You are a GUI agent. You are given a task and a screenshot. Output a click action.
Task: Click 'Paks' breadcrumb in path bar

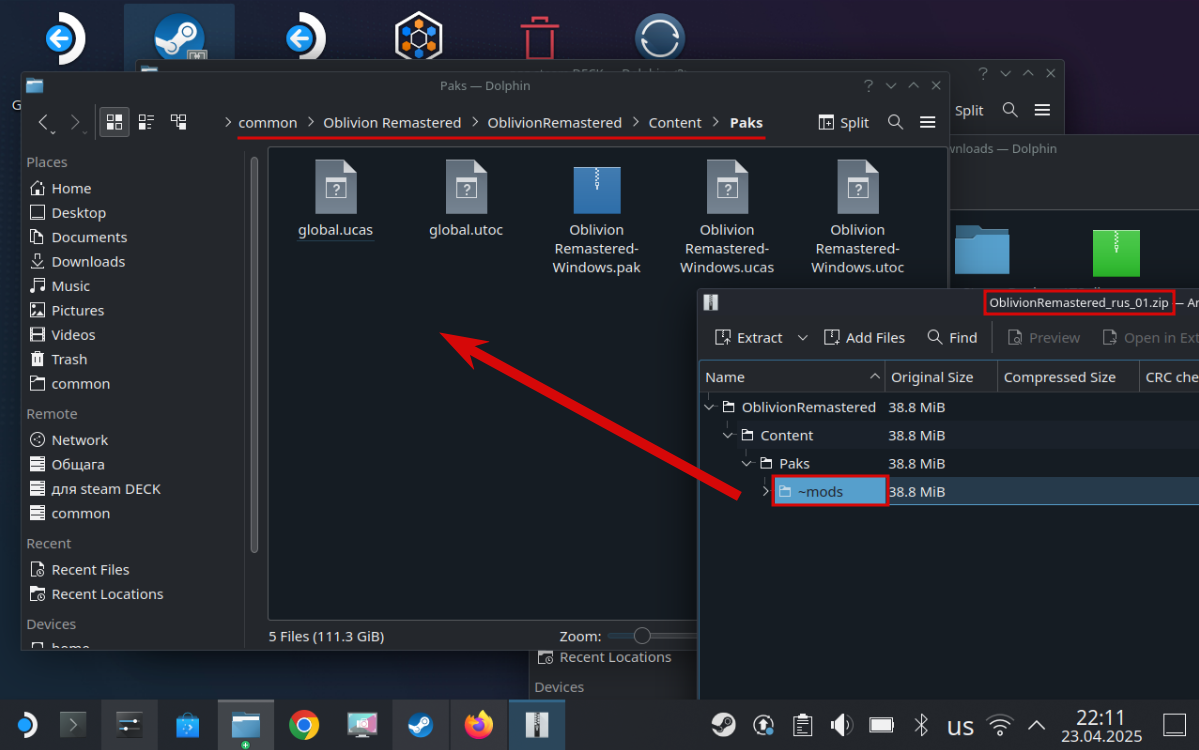coord(746,122)
